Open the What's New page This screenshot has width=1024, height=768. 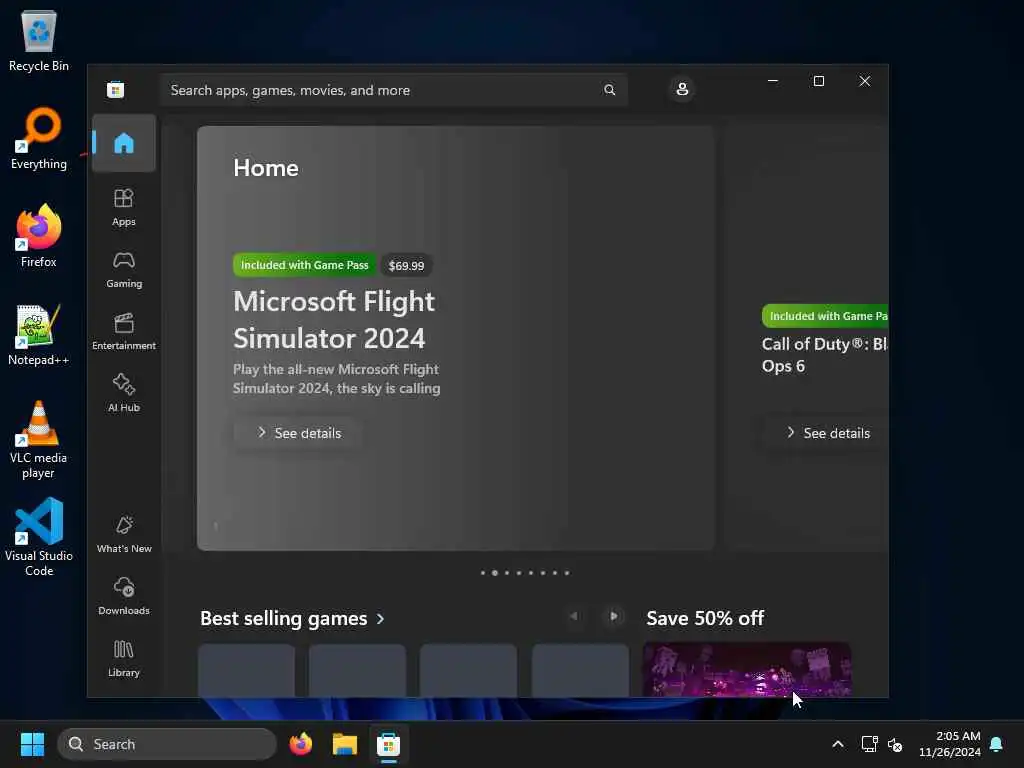(x=123, y=534)
